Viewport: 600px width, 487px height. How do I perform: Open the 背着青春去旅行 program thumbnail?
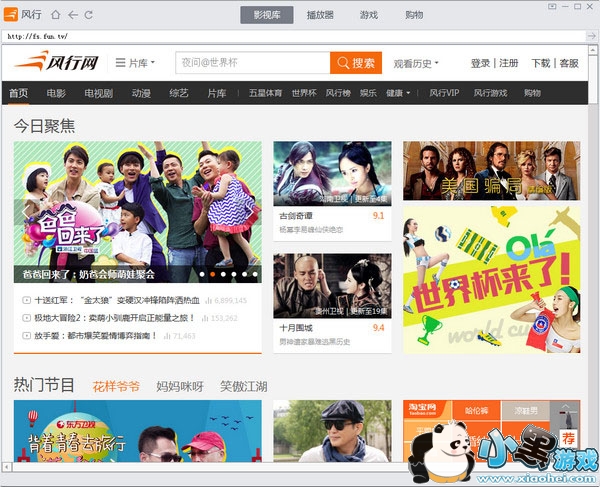(138, 431)
